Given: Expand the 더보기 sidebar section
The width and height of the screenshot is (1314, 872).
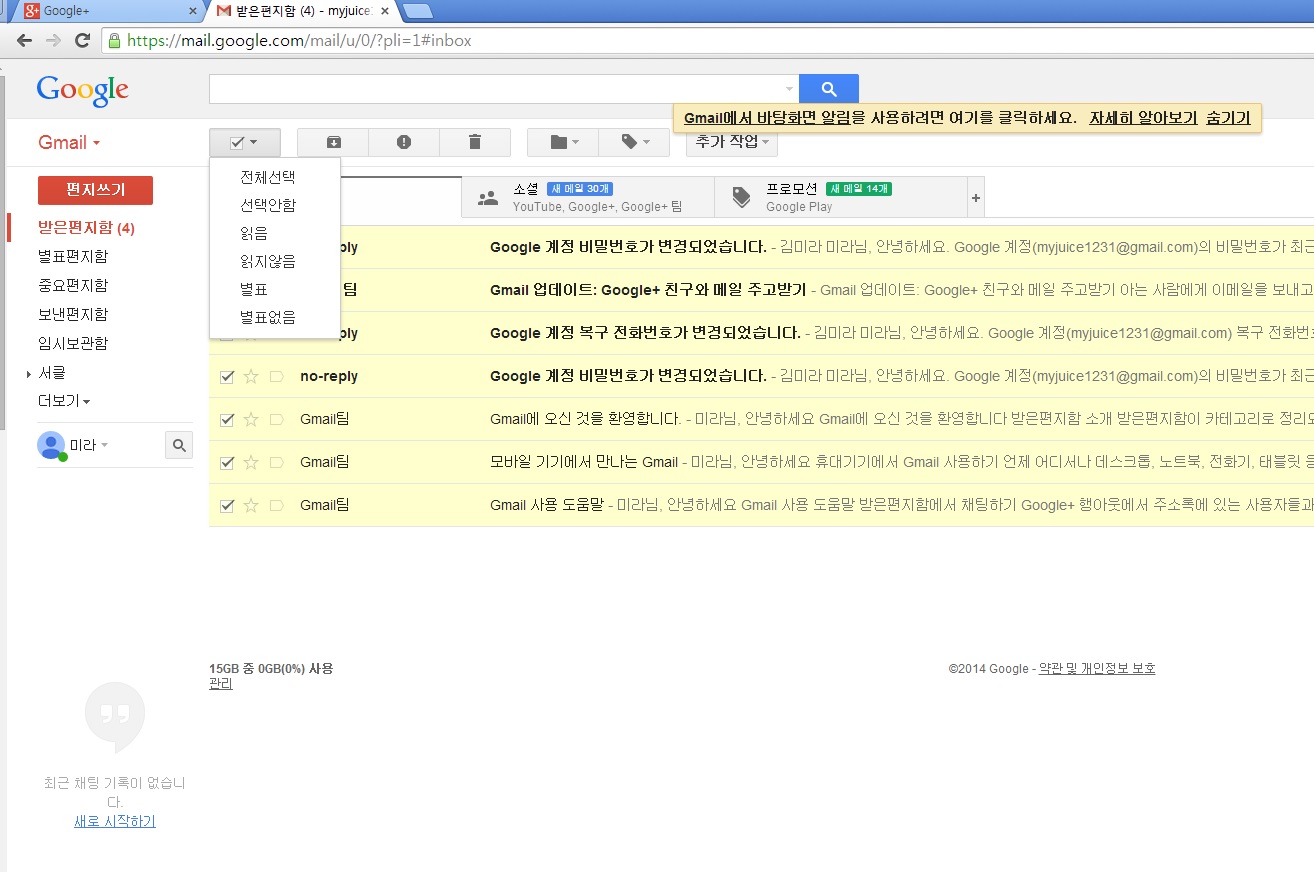Looking at the screenshot, I should pos(64,401).
